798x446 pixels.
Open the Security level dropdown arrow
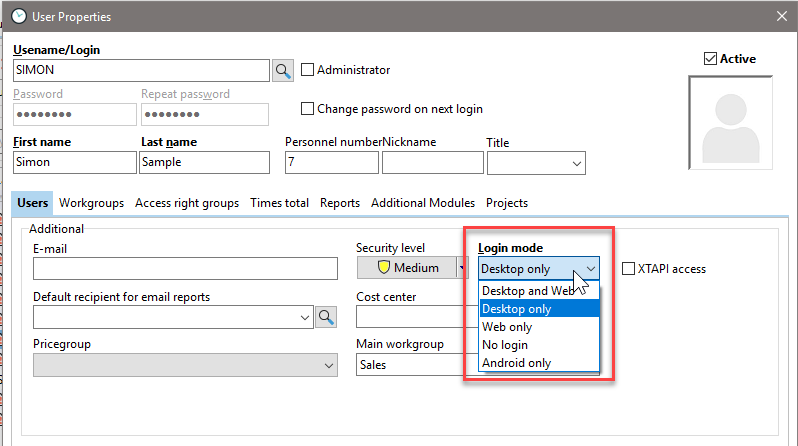tap(462, 268)
